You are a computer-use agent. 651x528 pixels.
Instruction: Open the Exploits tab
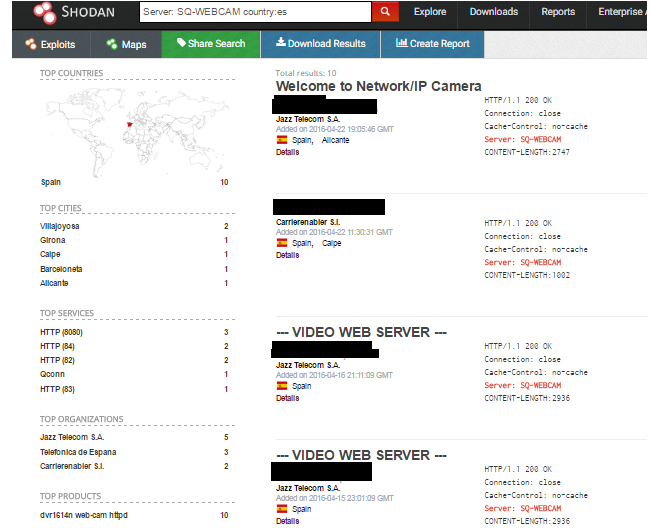(x=51, y=44)
